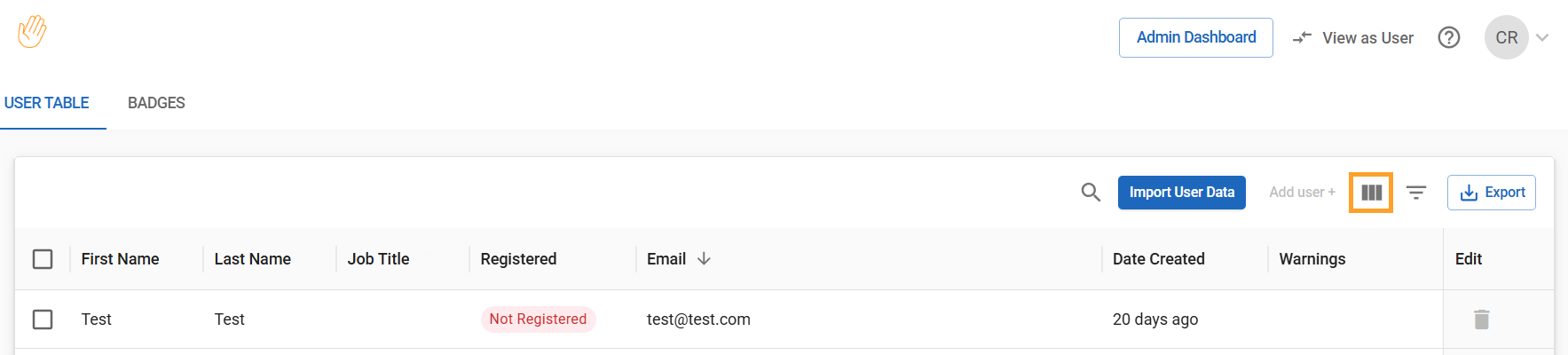Click the CR profile avatar
1568x355 pixels.
click(1506, 37)
